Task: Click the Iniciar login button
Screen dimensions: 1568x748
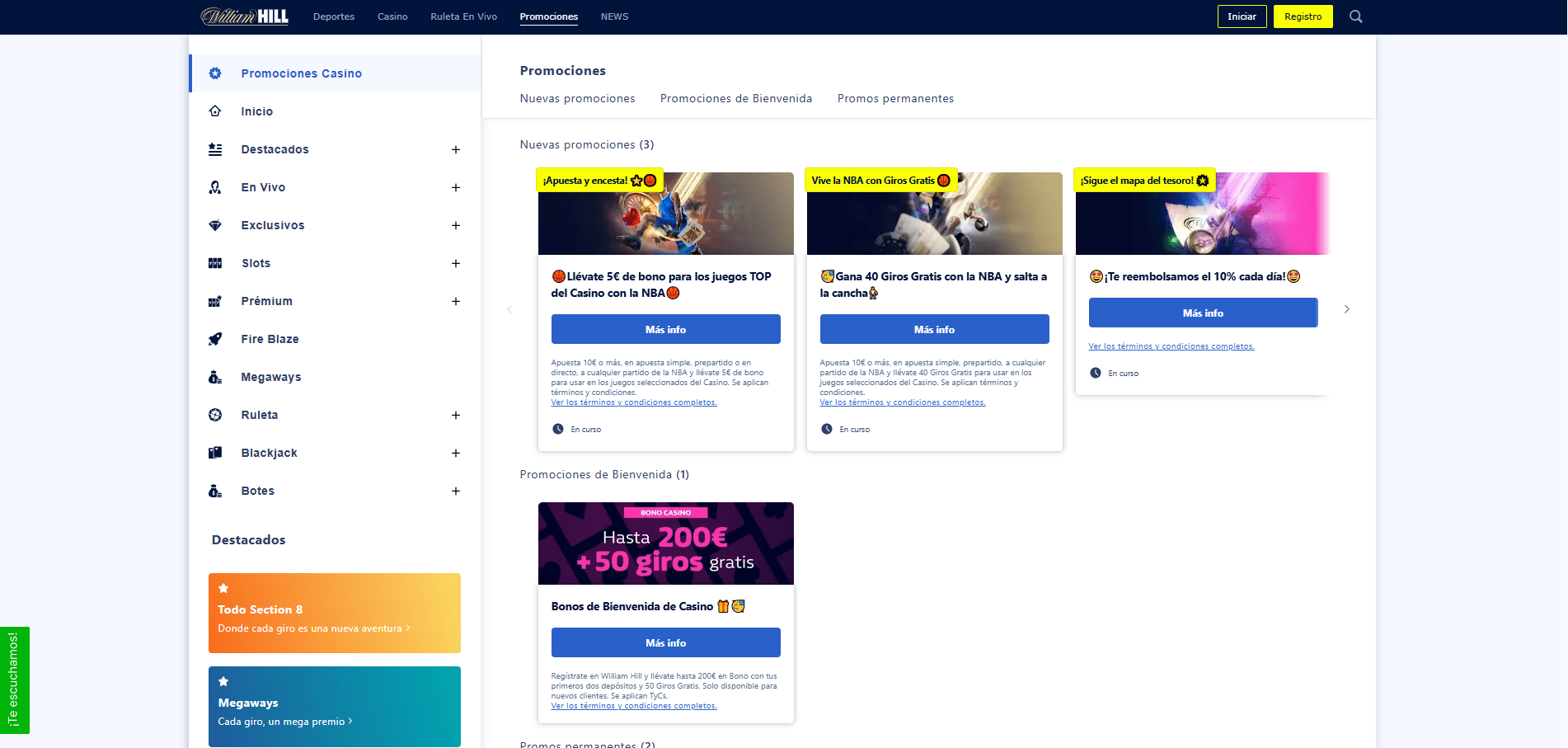Action: pyautogui.click(x=1242, y=16)
